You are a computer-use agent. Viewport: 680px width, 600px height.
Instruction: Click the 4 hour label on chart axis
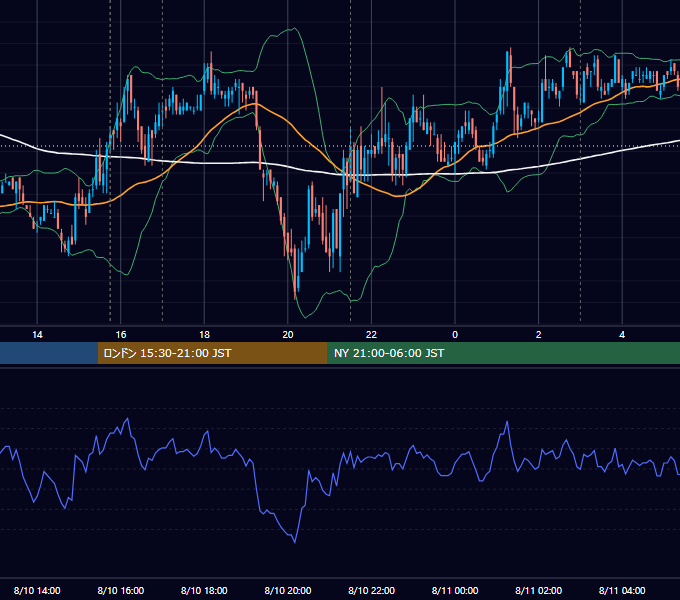click(622, 335)
